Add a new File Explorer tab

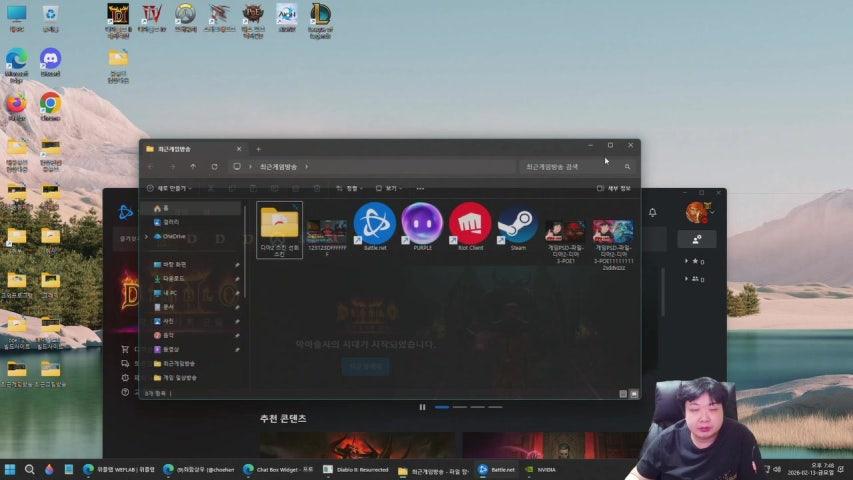[x=258, y=149]
